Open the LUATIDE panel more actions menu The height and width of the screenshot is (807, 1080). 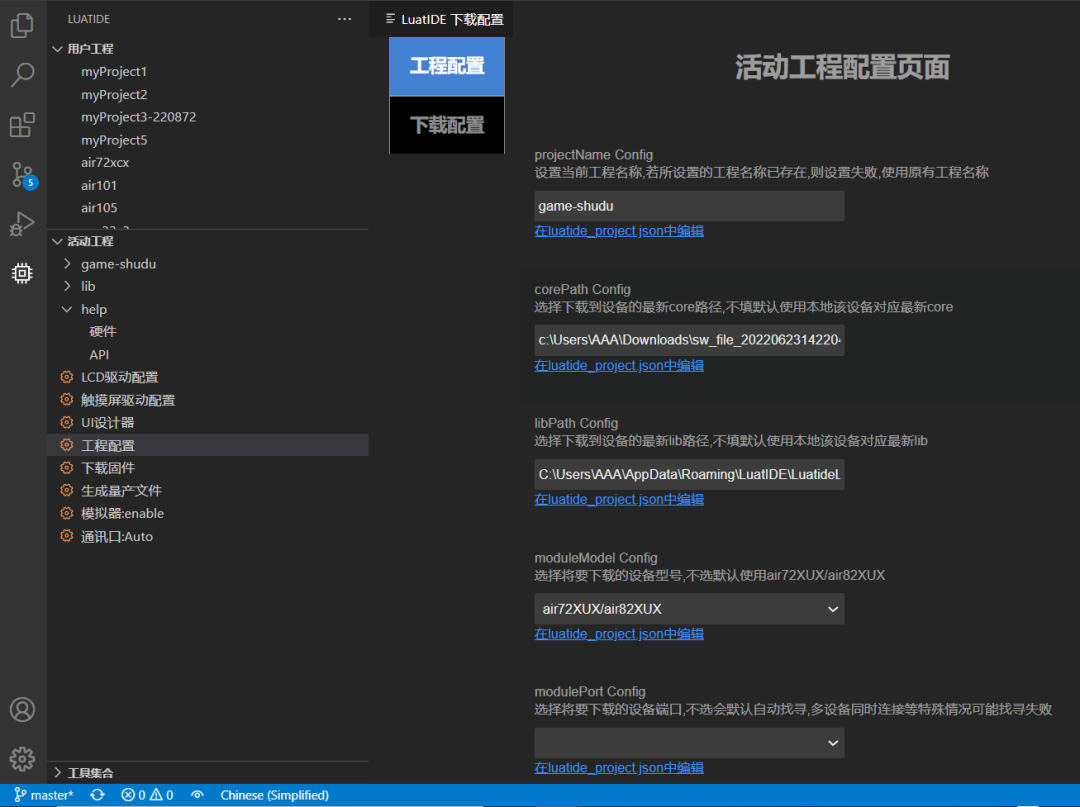pyautogui.click(x=344, y=18)
